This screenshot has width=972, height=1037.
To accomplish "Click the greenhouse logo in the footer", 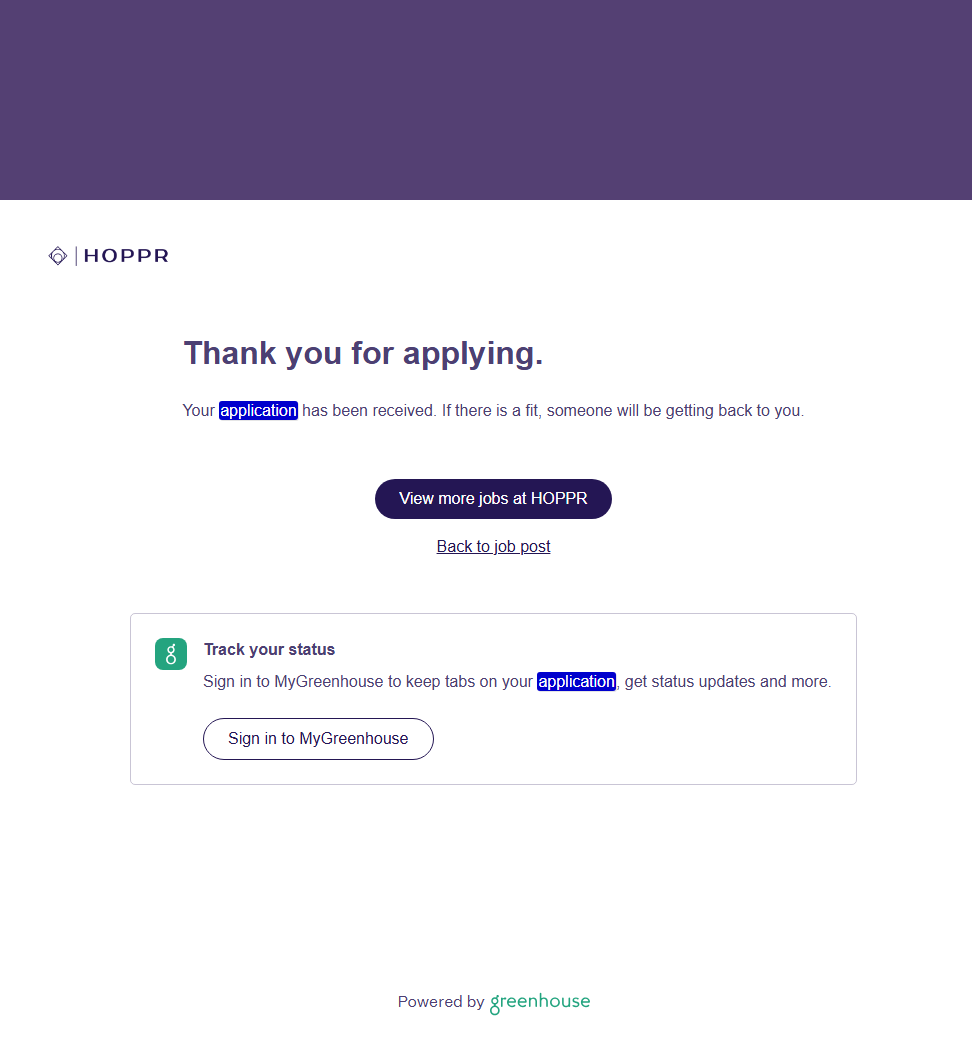I will [540, 1002].
